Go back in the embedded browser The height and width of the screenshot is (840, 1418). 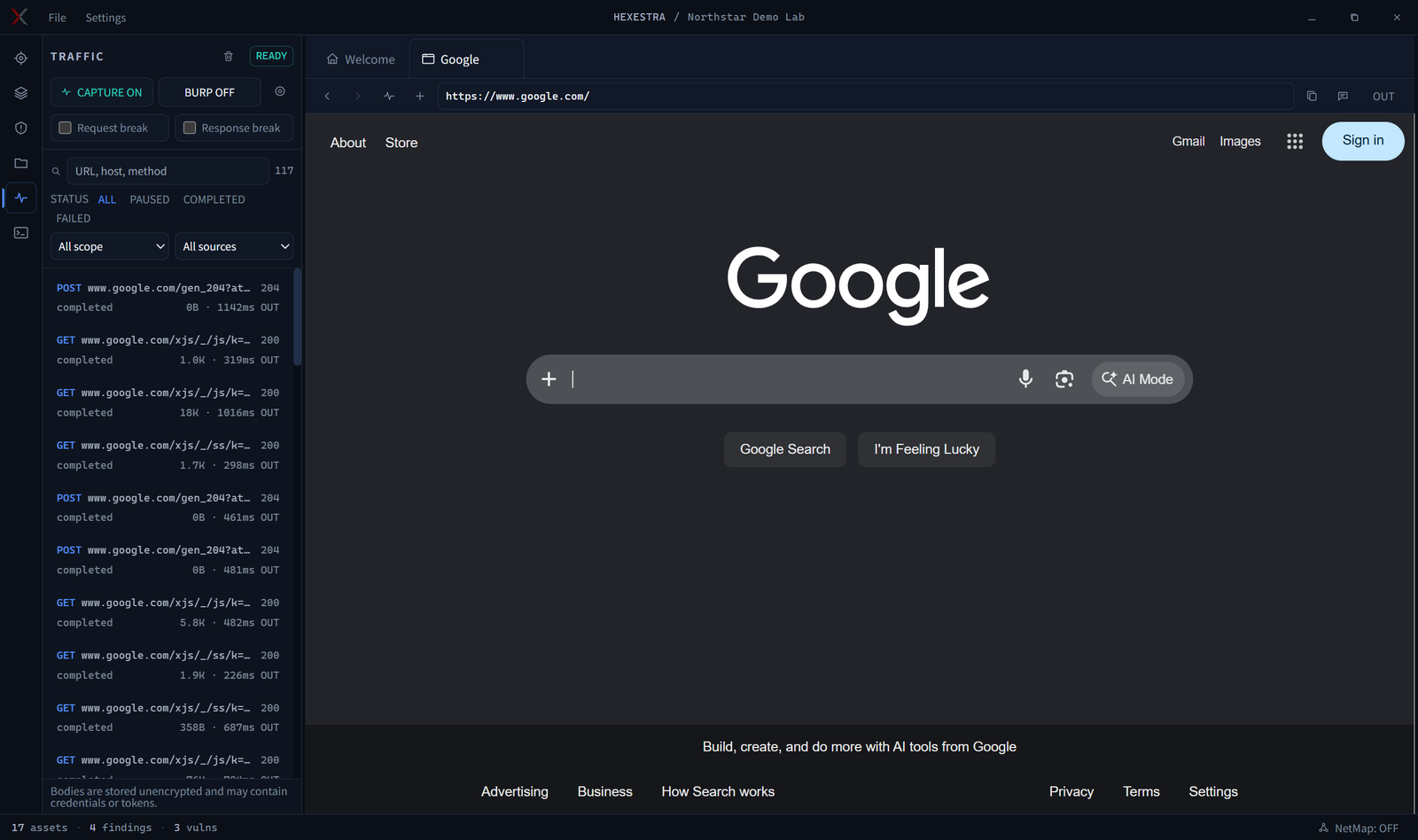click(x=327, y=96)
